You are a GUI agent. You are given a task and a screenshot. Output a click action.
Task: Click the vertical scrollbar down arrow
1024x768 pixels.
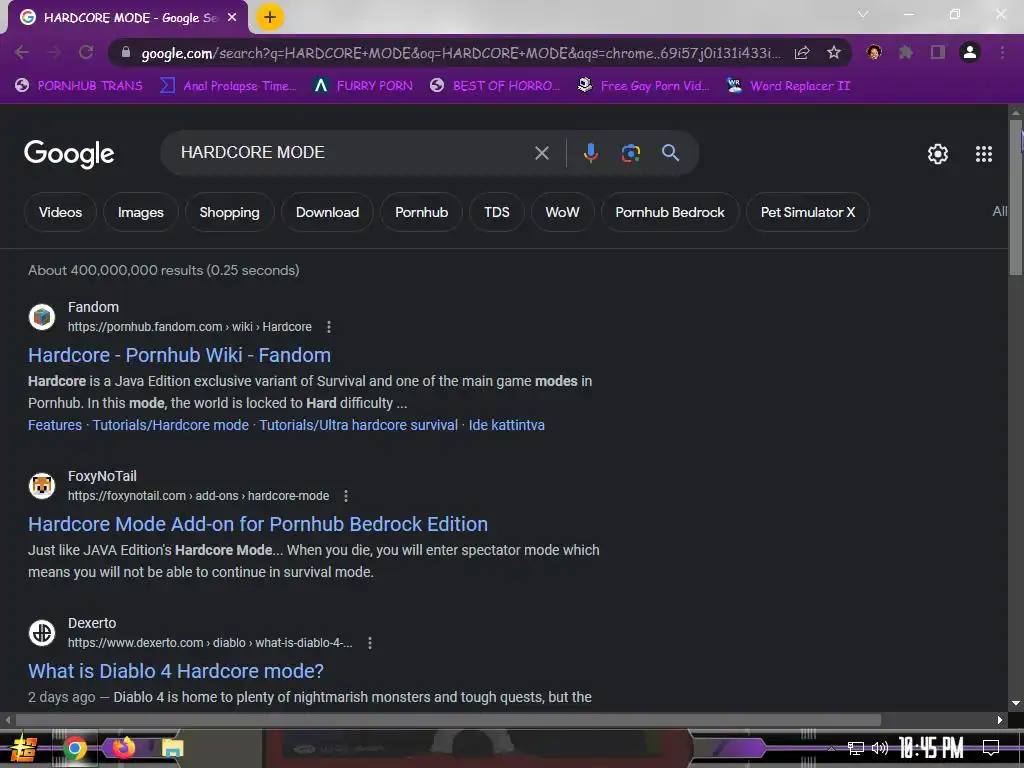[1016, 703]
